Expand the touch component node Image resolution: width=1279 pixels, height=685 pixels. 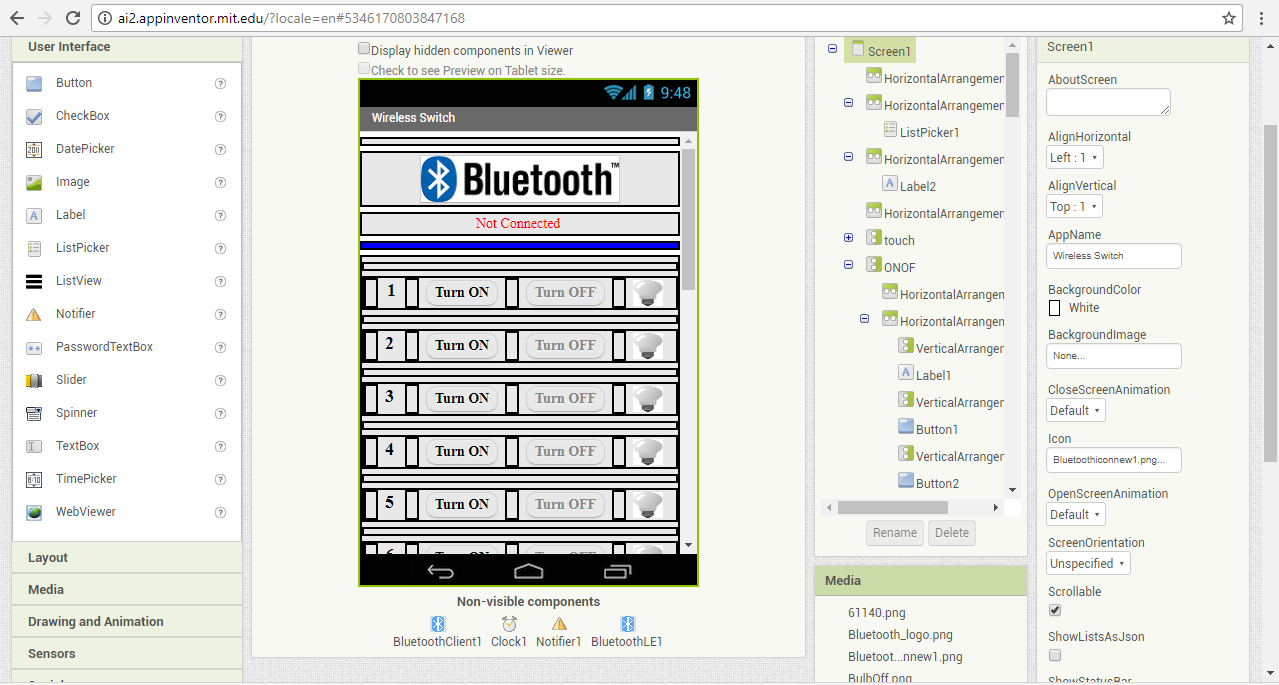pyautogui.click(x=848, y=238)
